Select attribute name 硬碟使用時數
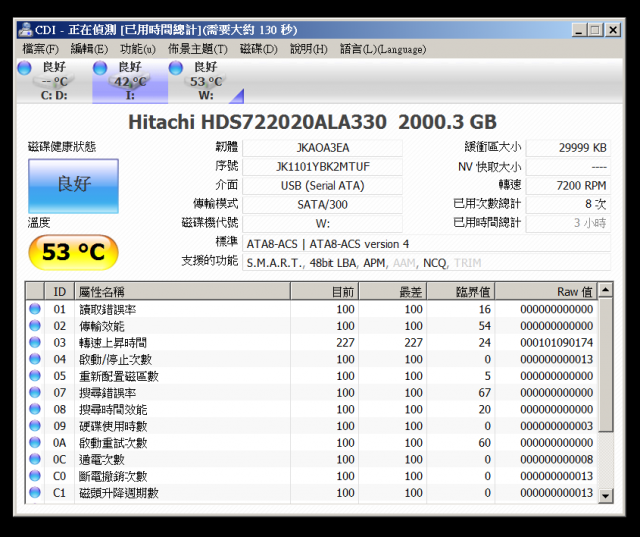The height and width of the screenshot is (537, 640). point(113,426)
